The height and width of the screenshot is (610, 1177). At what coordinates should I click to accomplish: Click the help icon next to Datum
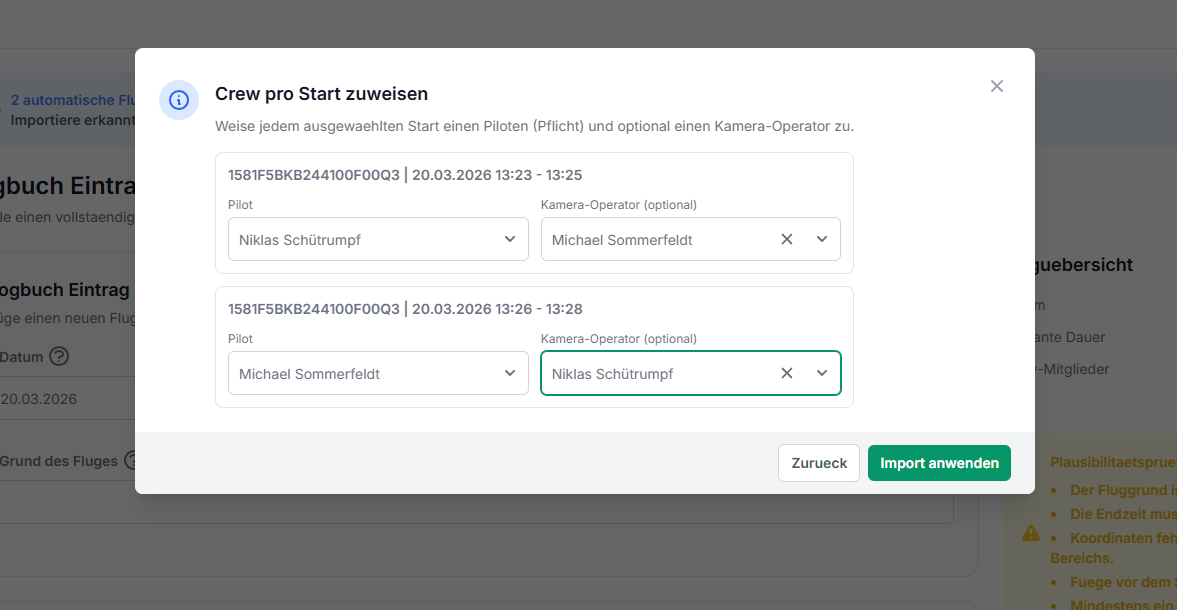pyautogui.click(x=59, y=356)
